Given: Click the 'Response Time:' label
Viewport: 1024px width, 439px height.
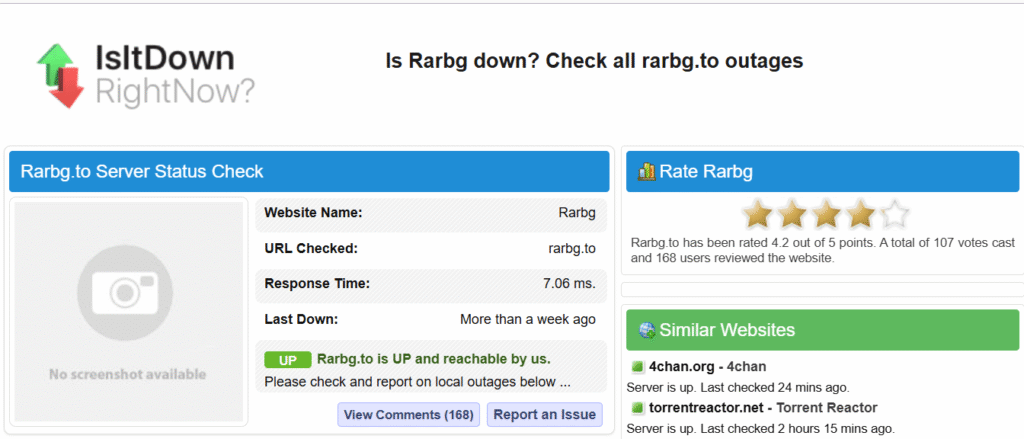Looking at the screenshot, I should pyautogui.click(x=317, y=284).
